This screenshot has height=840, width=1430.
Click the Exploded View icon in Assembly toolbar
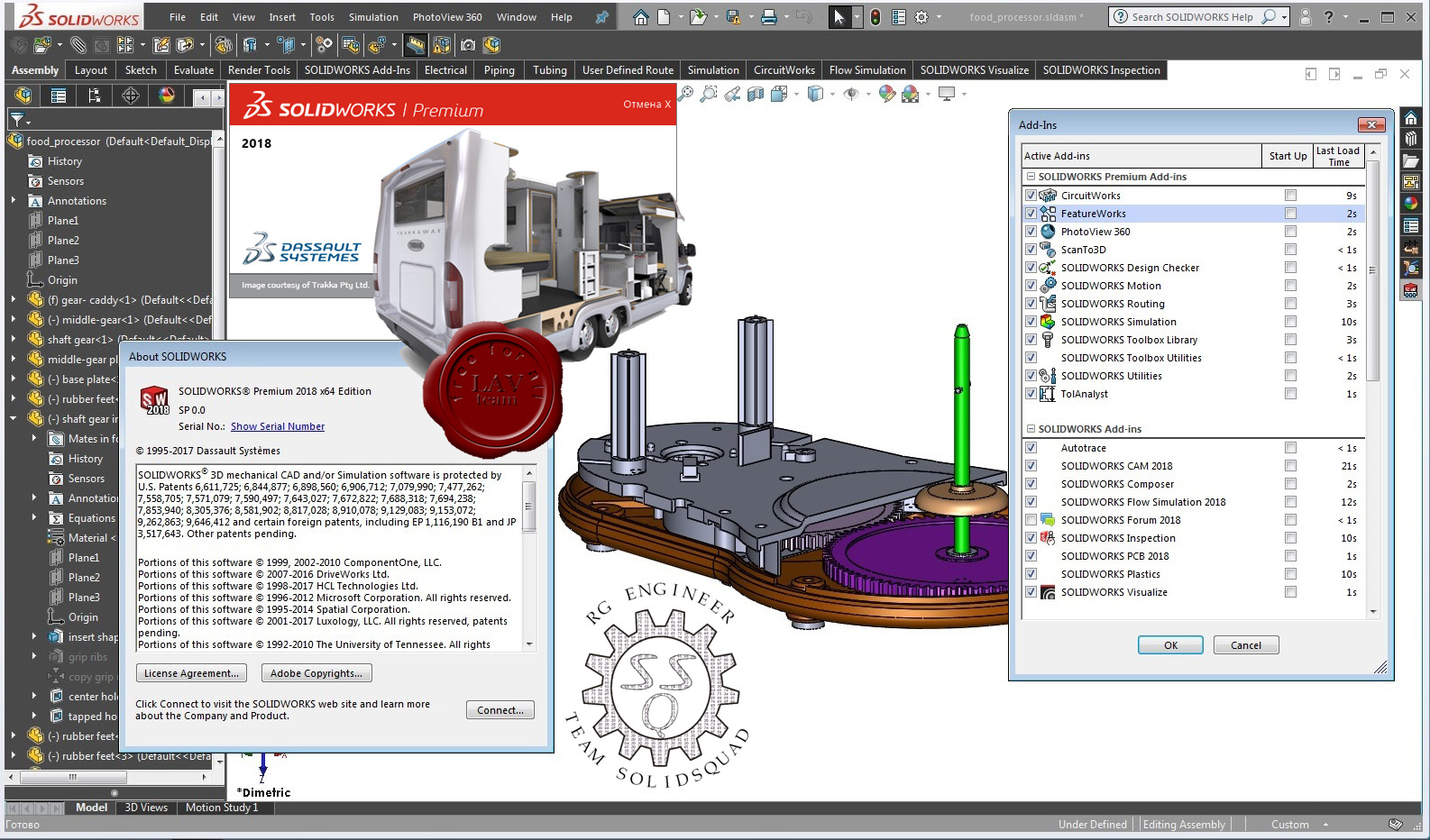(377, 45)
